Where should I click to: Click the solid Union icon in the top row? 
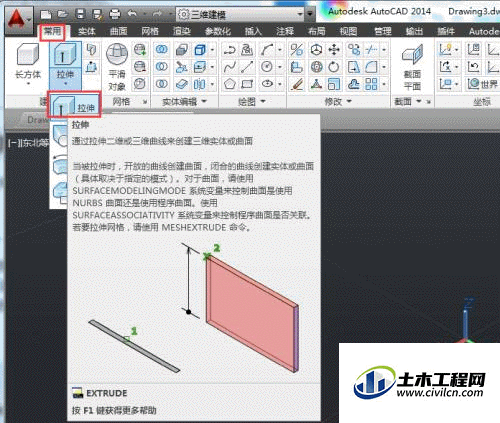(x=162, y=49)
